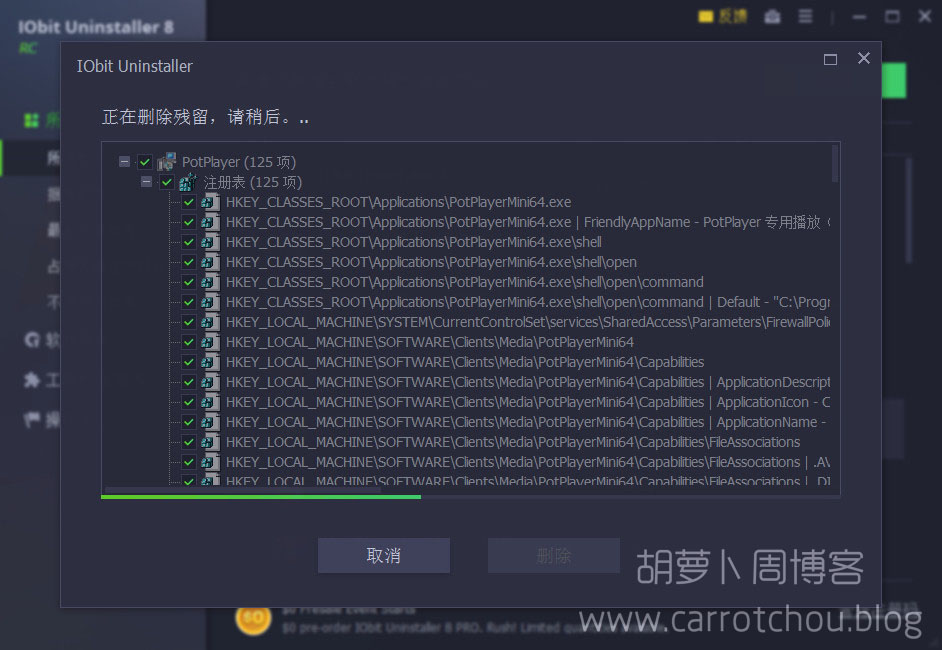Click registry icon on the SharedAccess FirewallPolicy row
This screenshot has width=942, height=650.
coord(210,322)
